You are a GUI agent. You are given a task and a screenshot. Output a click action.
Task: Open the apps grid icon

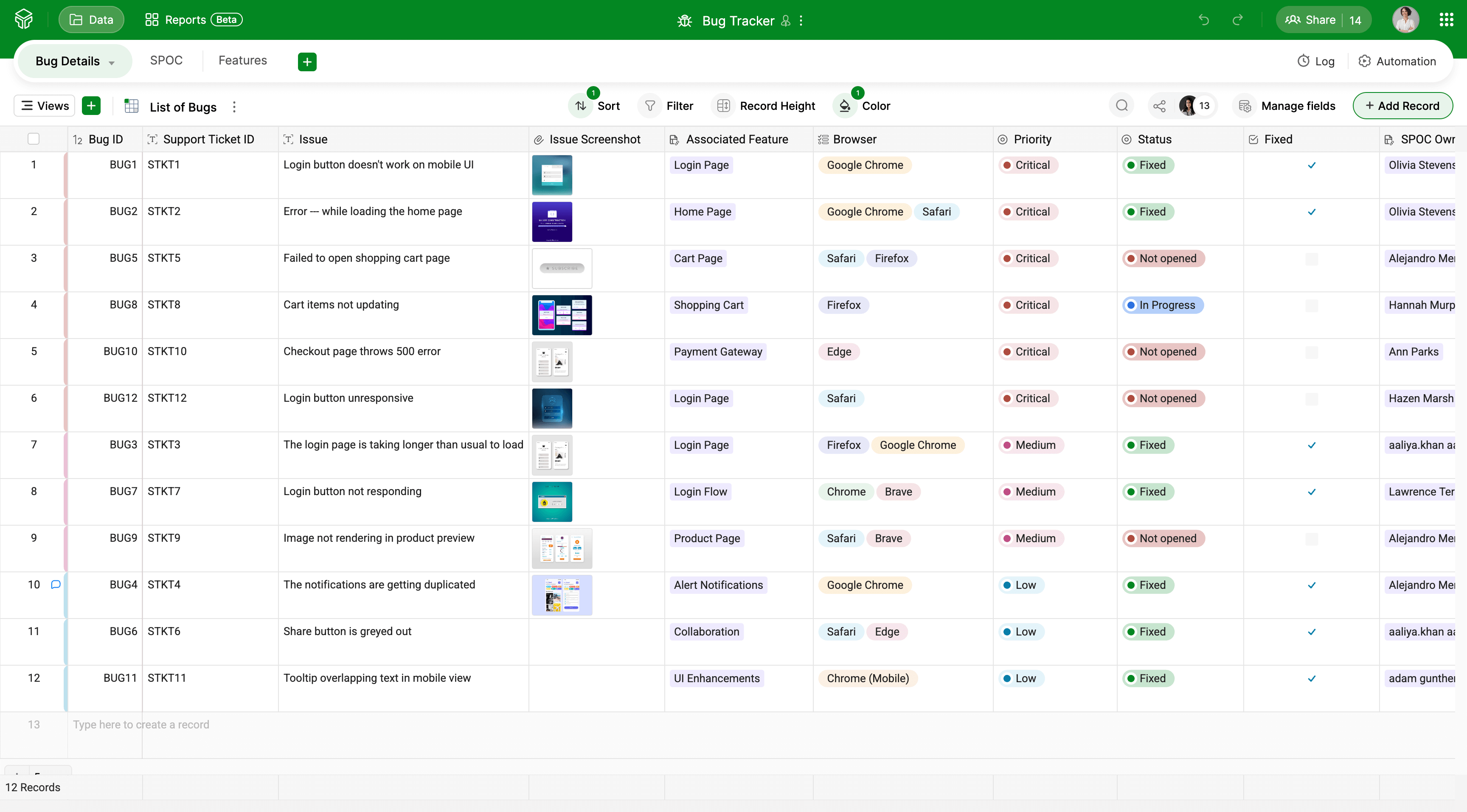pyautogui.click(x=1446, y=20)
